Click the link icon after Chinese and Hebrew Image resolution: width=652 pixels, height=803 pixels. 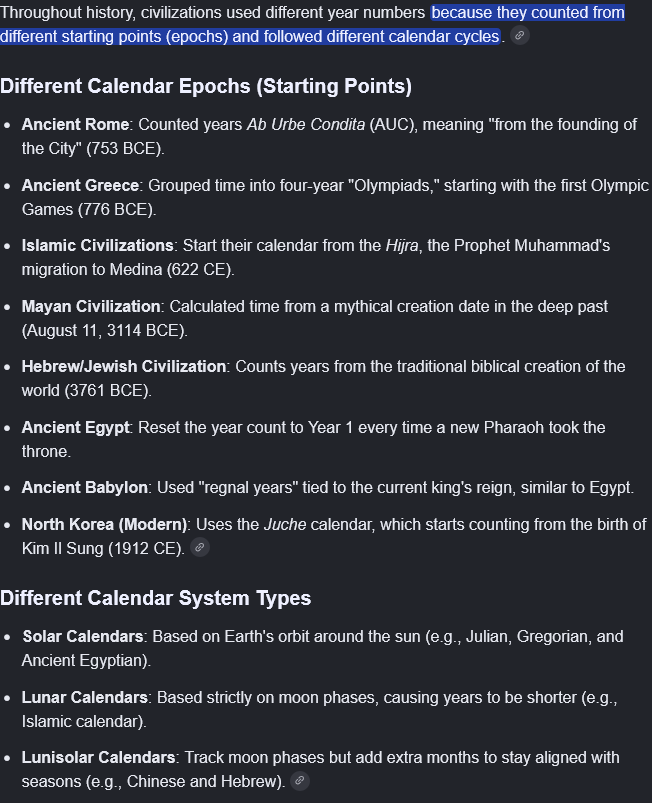pos(300,780)
